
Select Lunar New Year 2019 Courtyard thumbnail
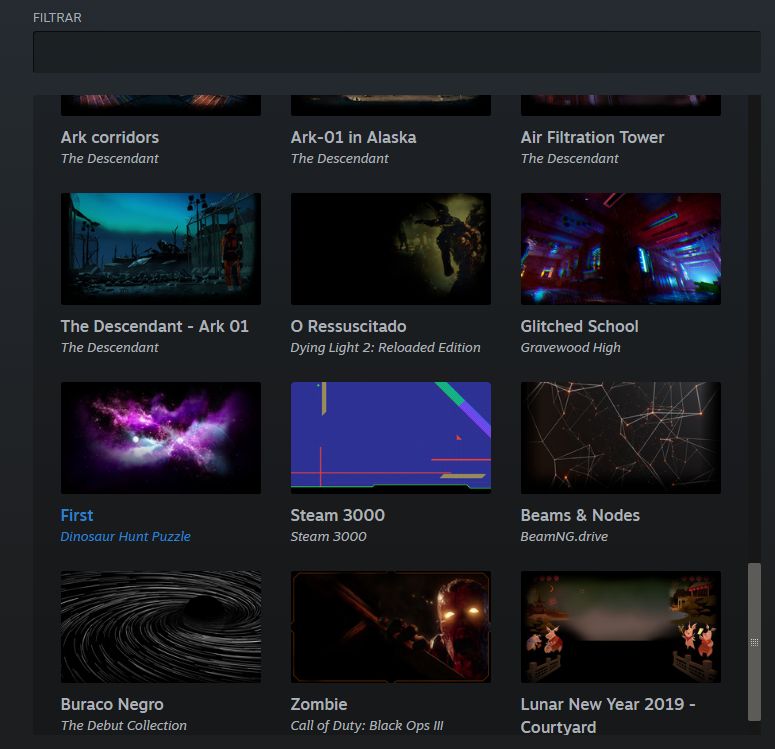[621, 627]
